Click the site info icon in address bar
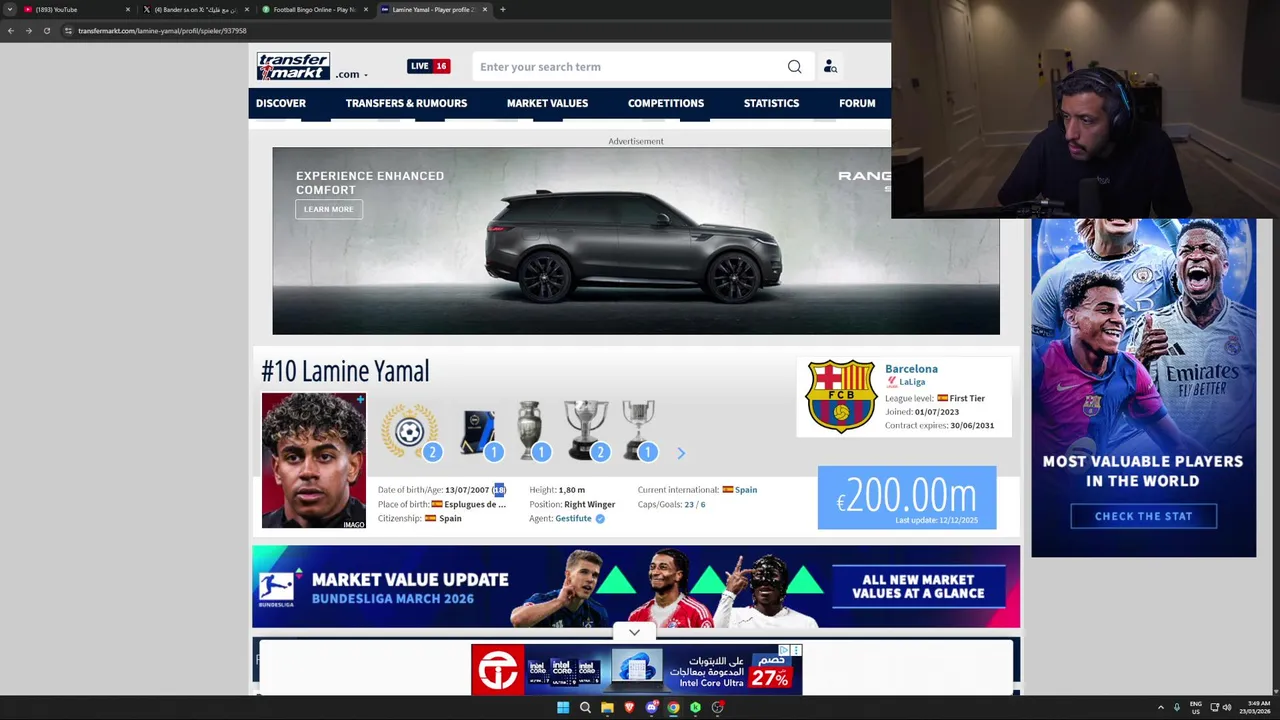Image resolution: width=1280 pixels, height=720 pixels. click(68, 31)
